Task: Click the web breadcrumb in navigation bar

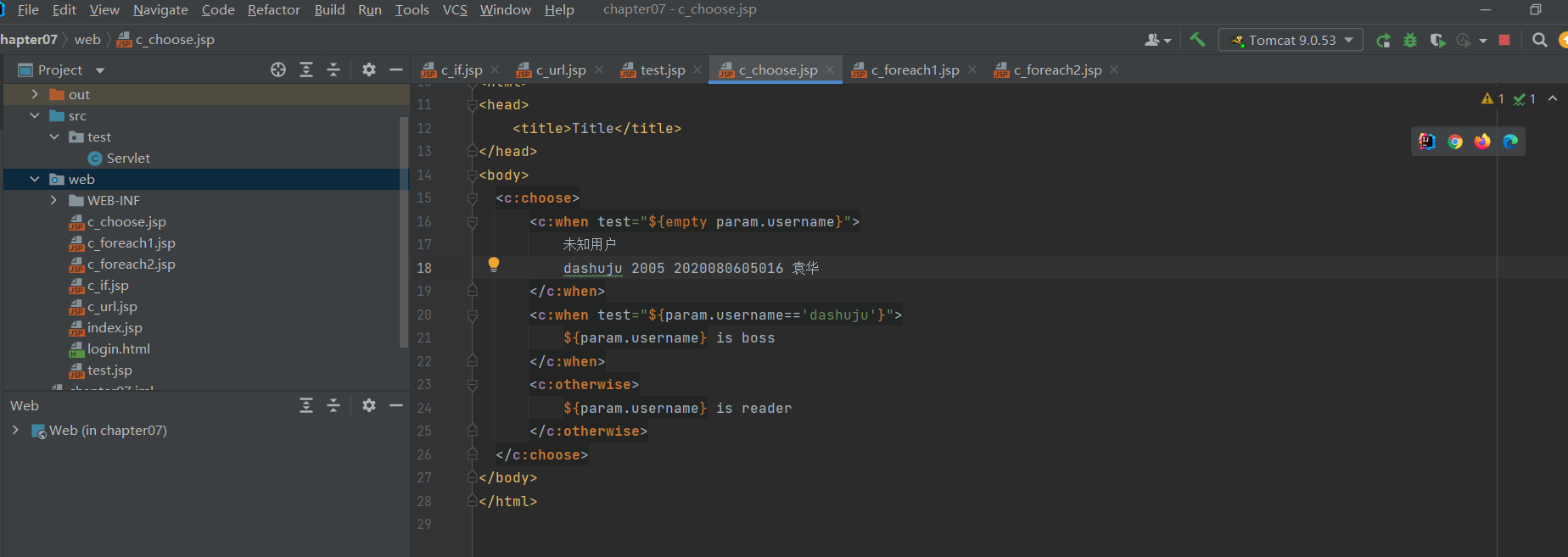Action: (87, 40)
